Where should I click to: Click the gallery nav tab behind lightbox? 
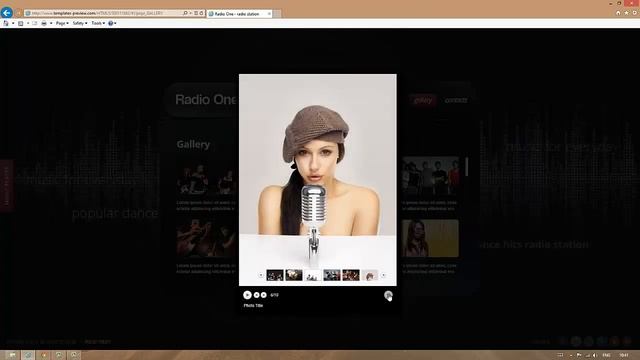[x=423, y=100]
